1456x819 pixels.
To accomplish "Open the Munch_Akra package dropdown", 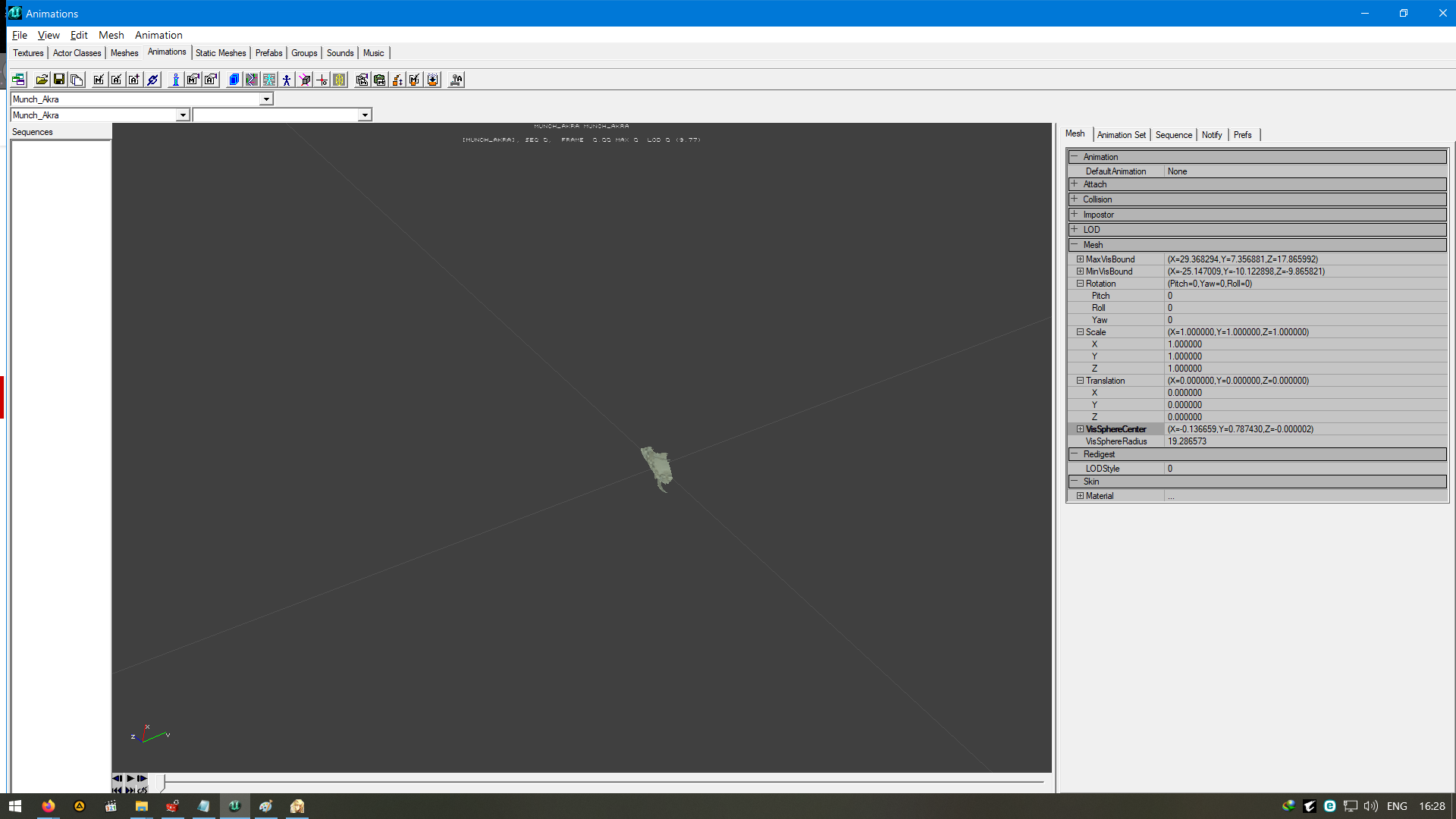I will pyautogui.click(x=266, y=99).
